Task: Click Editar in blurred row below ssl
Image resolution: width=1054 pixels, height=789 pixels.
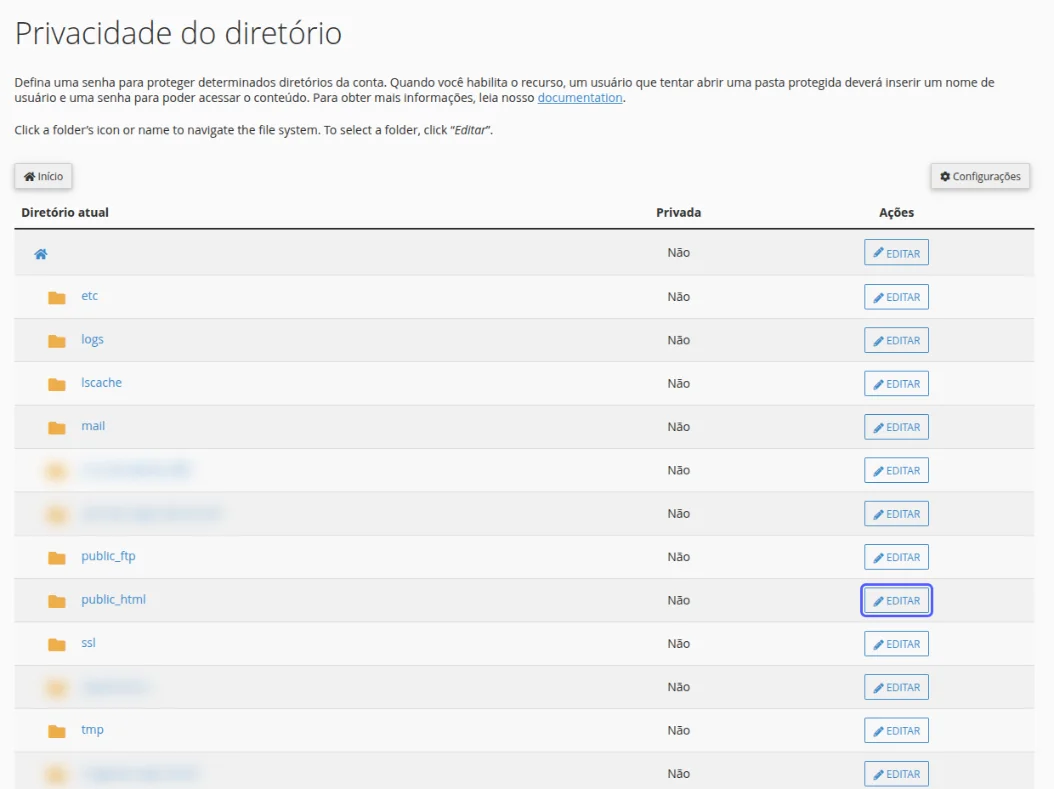Action: pos(896,687)
